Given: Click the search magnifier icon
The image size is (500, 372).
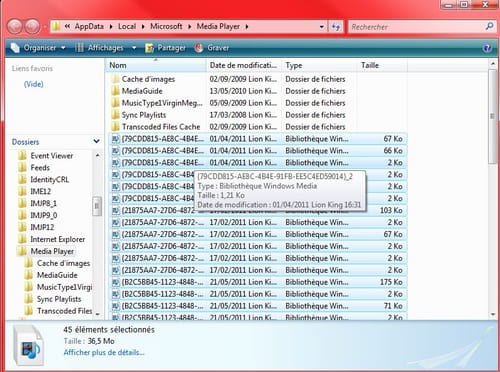Looking at the screenshot, I should pos(489,26).
